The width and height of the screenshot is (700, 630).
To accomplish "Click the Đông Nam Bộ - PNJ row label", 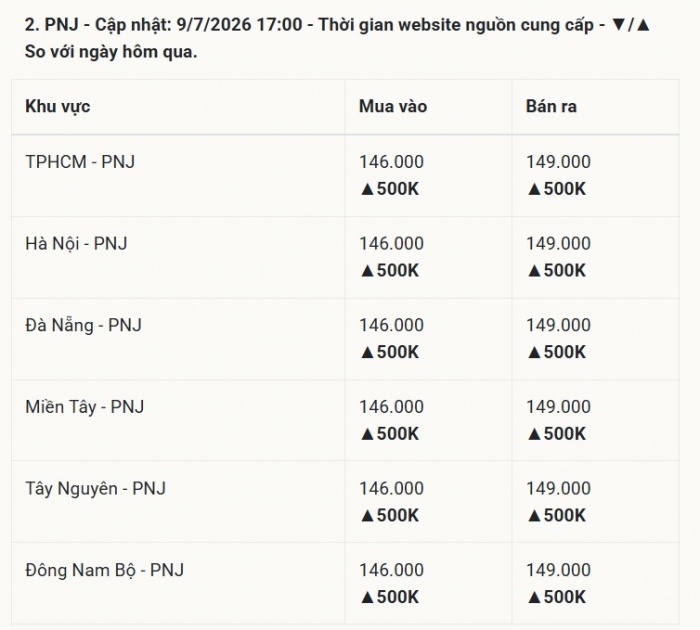I will [x=104, y=571].
